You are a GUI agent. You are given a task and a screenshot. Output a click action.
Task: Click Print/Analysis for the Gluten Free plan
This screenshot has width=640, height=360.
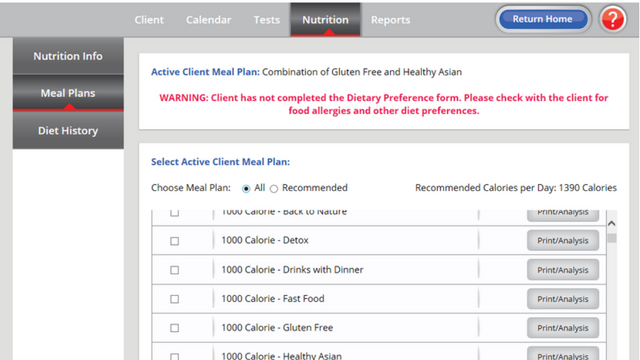(x=563, y=328)
